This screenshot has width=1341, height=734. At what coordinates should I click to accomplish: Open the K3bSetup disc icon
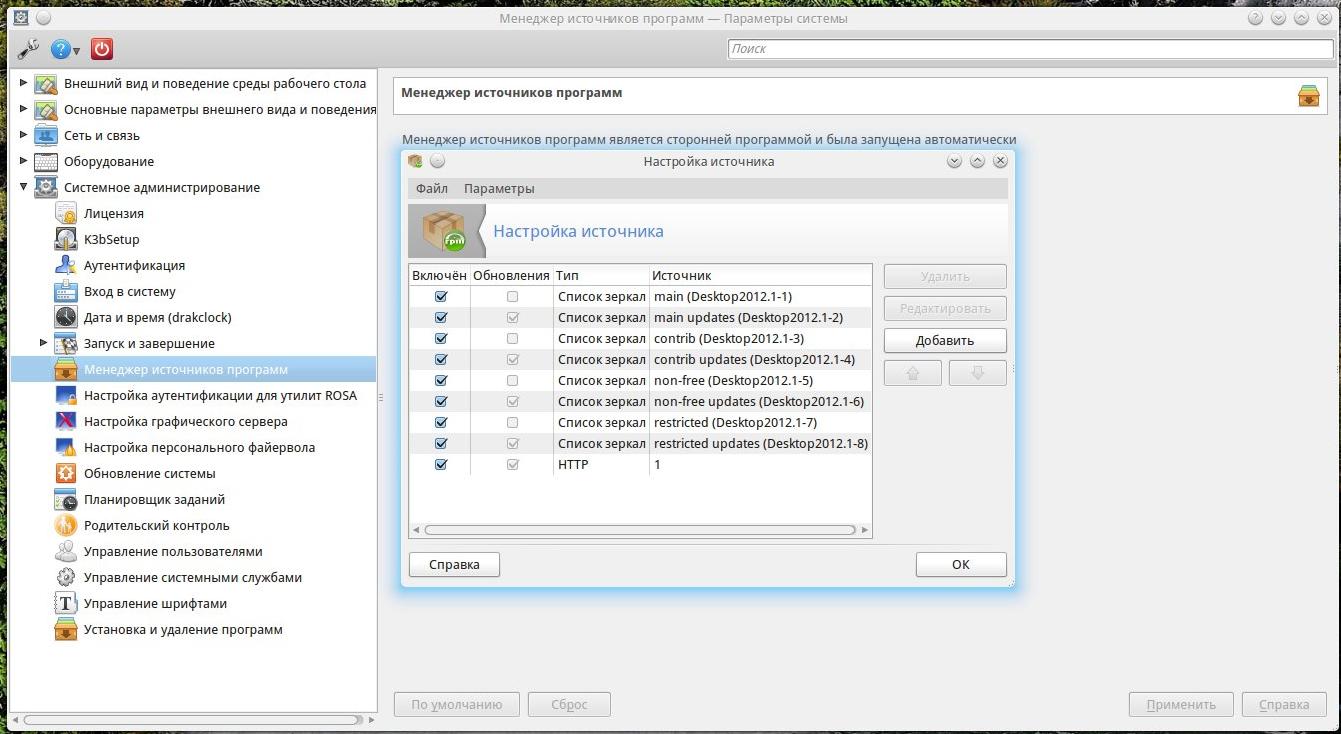[x=66, y=240]
